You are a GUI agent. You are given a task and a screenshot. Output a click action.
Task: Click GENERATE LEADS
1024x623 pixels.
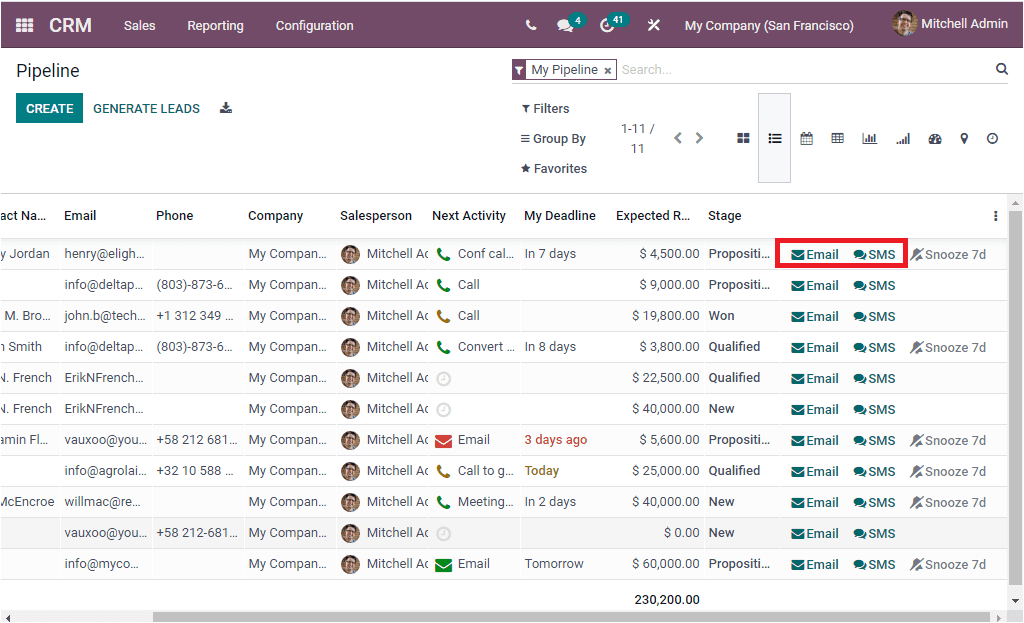tap(146, 108)
